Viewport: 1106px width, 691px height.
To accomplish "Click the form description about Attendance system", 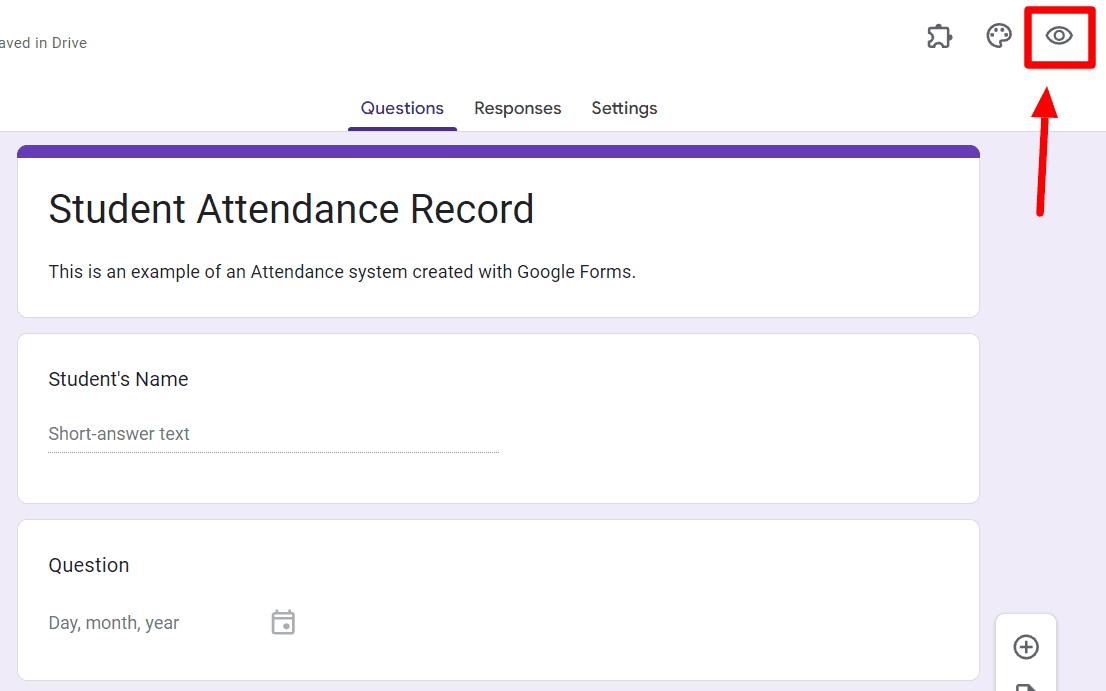I will click(342, 271).
